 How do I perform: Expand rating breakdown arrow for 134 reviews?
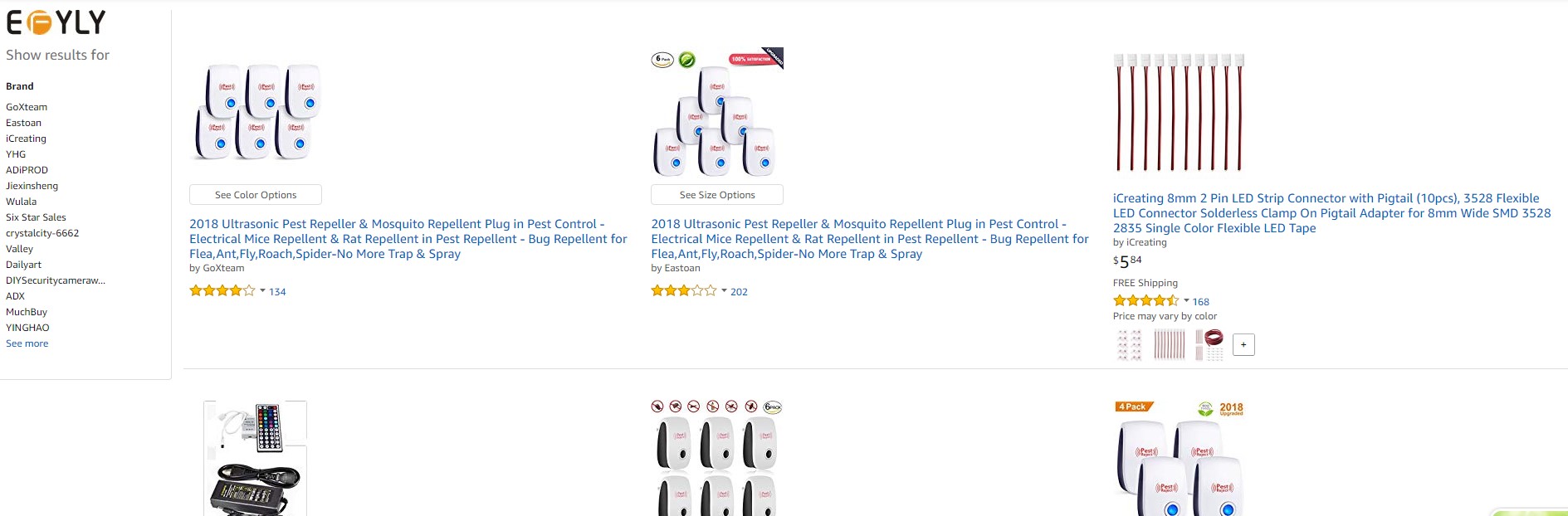click(x=262, y=291)
